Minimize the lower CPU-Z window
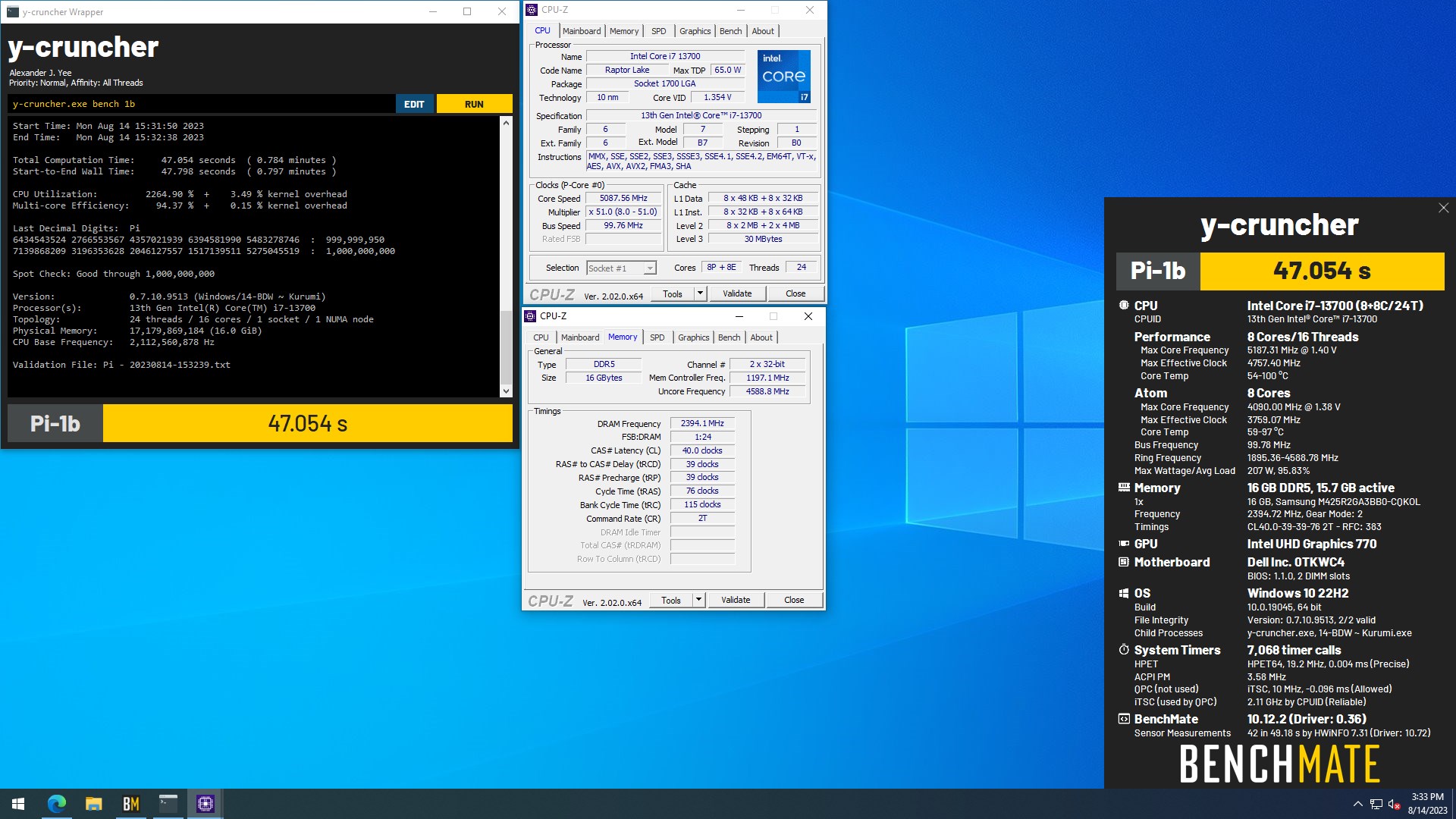1456x819 pixels. coord(739,316)
